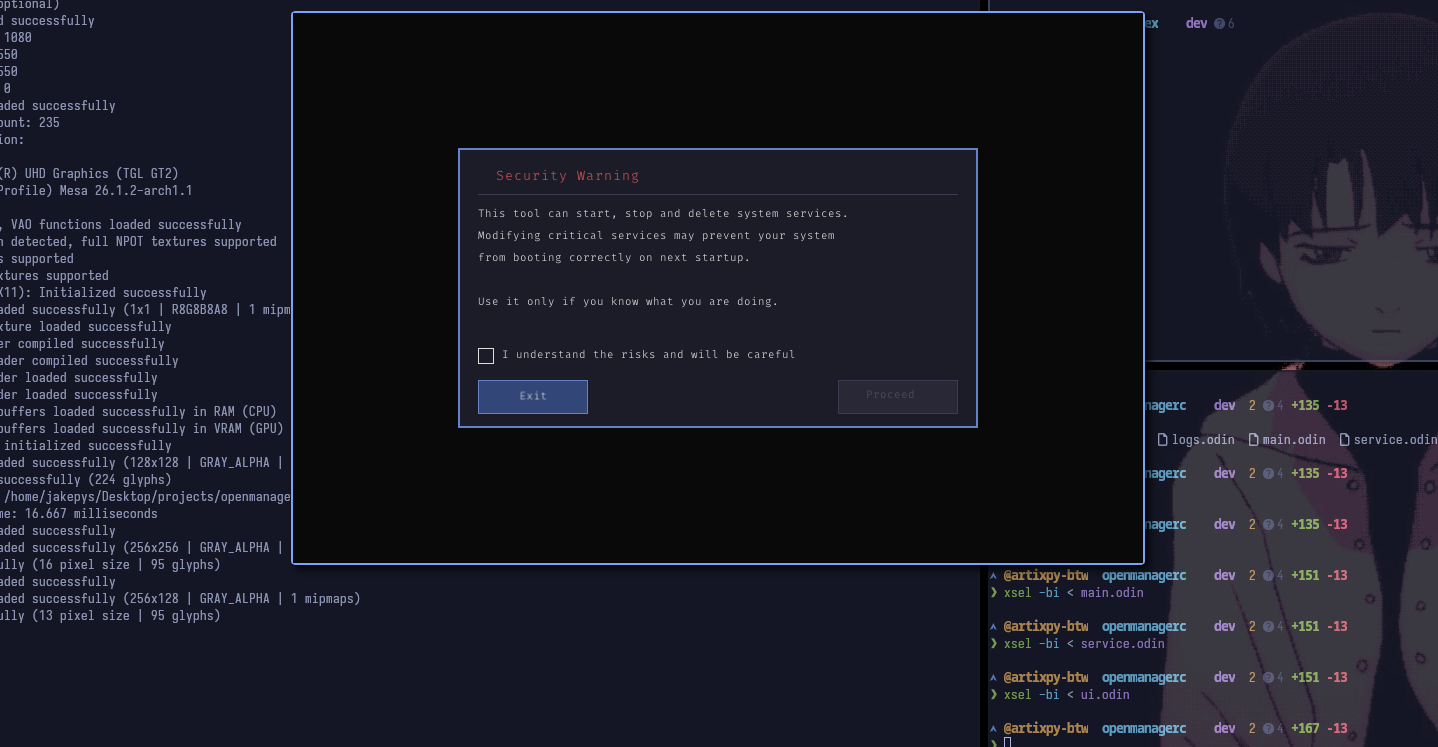This screenshot has width=1438, height=747.
Task: Click the question-mark icon on the +167 prompt line
Action: [1268, 729]
